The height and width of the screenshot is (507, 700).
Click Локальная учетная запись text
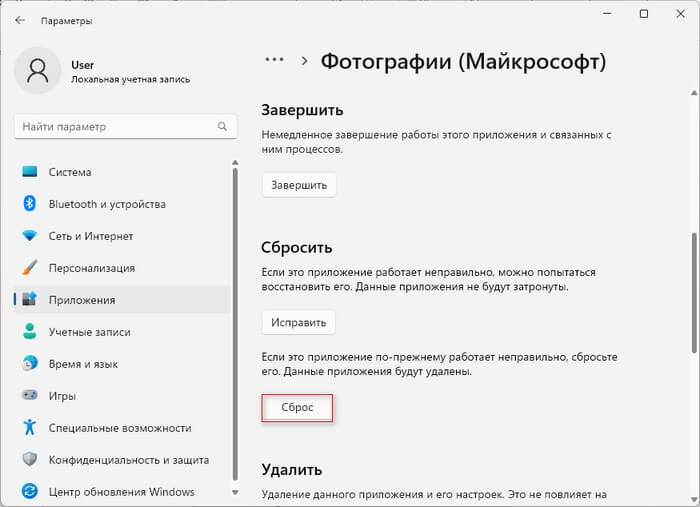pyautogui.click(x=131, y=79)
